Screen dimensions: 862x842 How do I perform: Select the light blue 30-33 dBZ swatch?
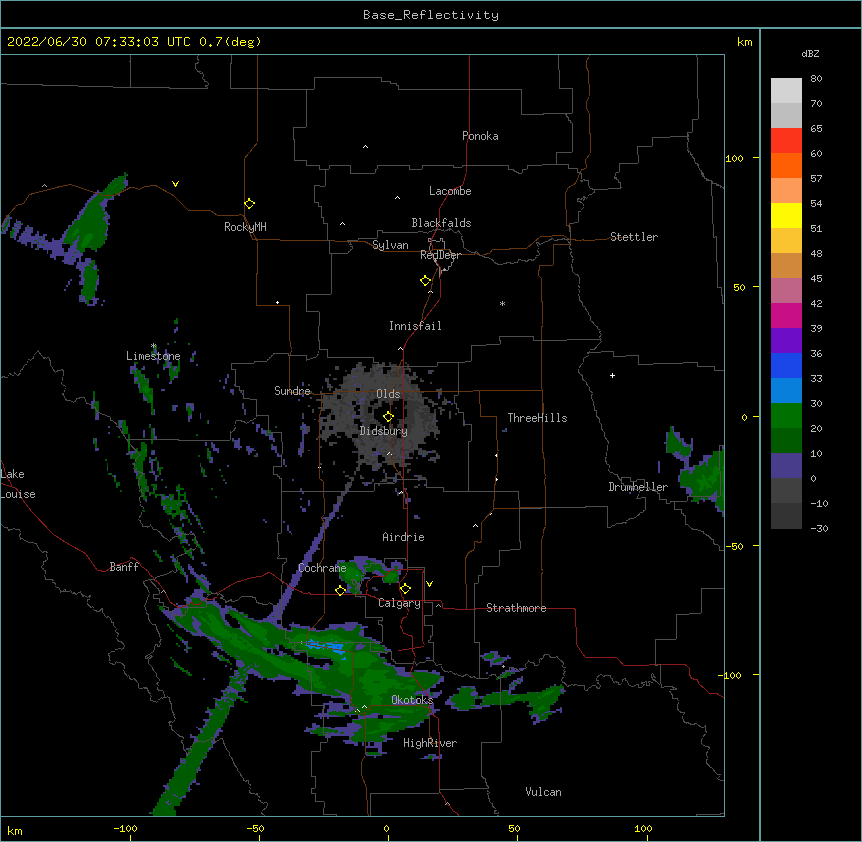786,390
